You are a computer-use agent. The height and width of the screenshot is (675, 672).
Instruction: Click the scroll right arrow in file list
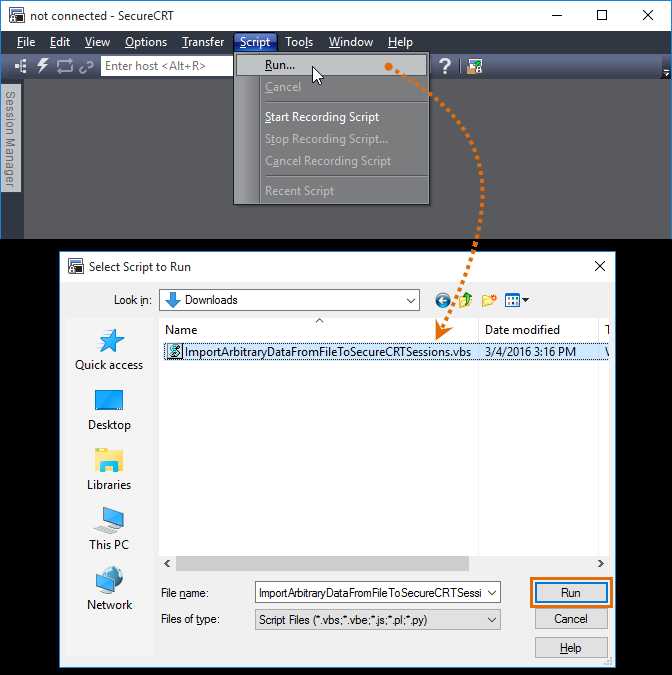(601, 563)
